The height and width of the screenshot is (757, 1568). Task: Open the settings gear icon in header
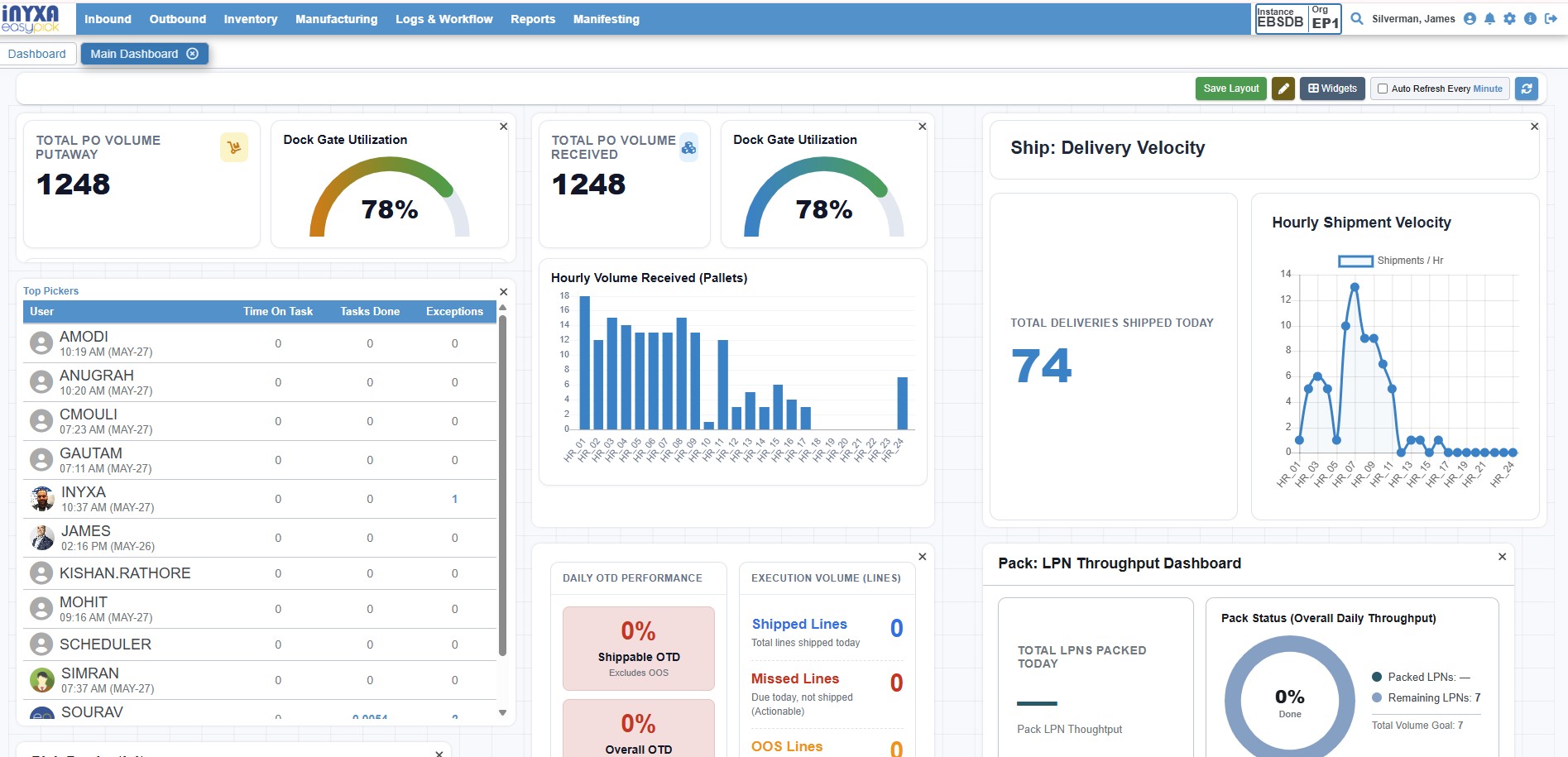[x=1509, y=18]
